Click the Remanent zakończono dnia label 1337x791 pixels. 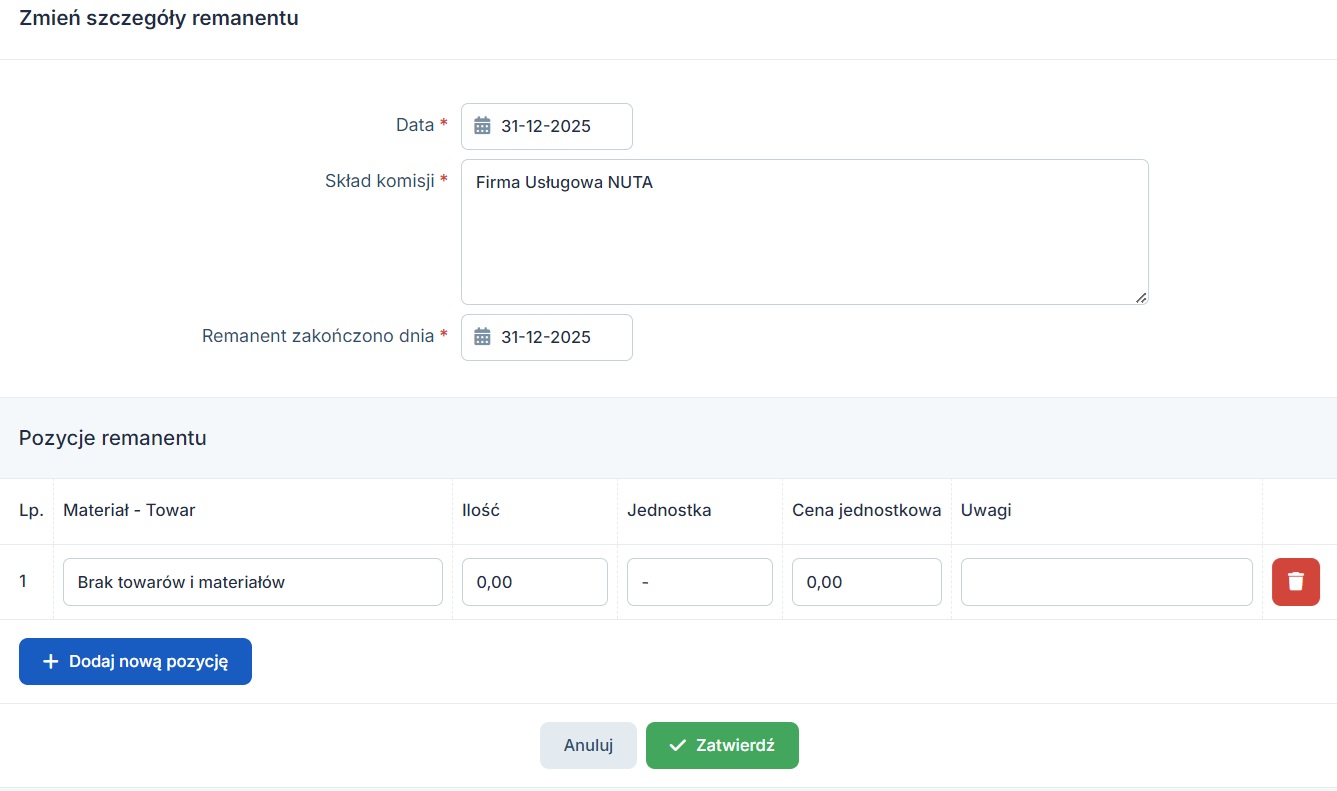click(x=318, y=336)
